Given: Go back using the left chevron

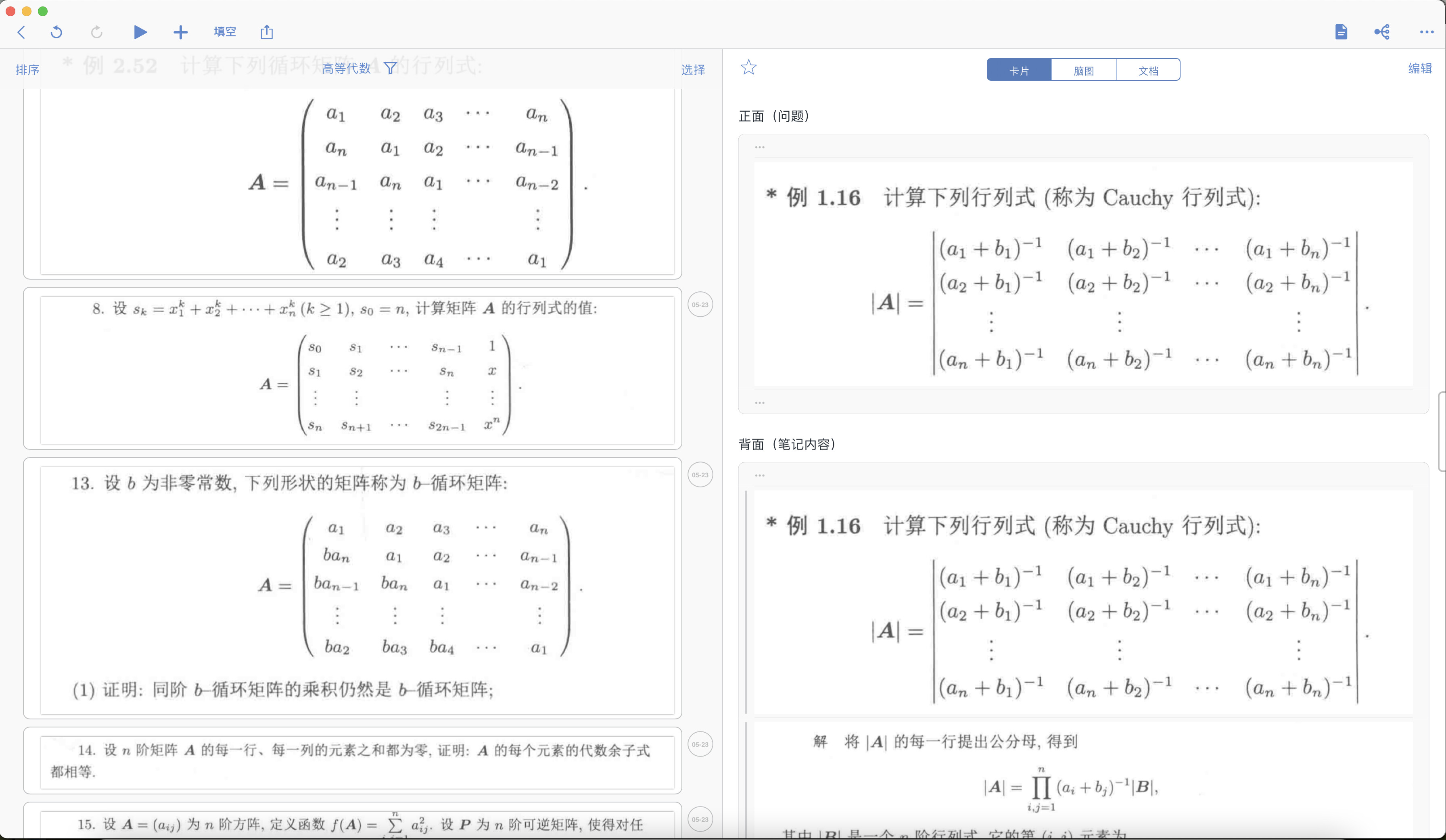Looking at the screenshot, I should (21, 32).
